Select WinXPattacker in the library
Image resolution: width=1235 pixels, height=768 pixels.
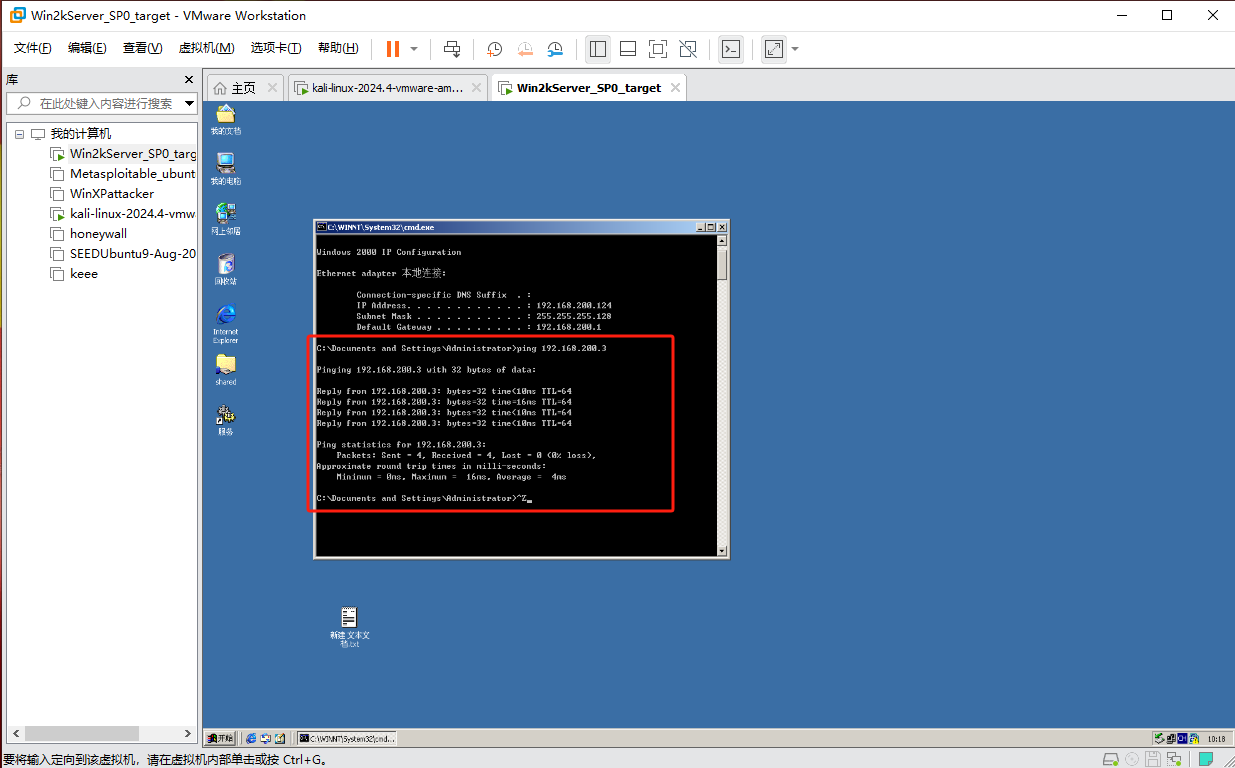[103, 194]
